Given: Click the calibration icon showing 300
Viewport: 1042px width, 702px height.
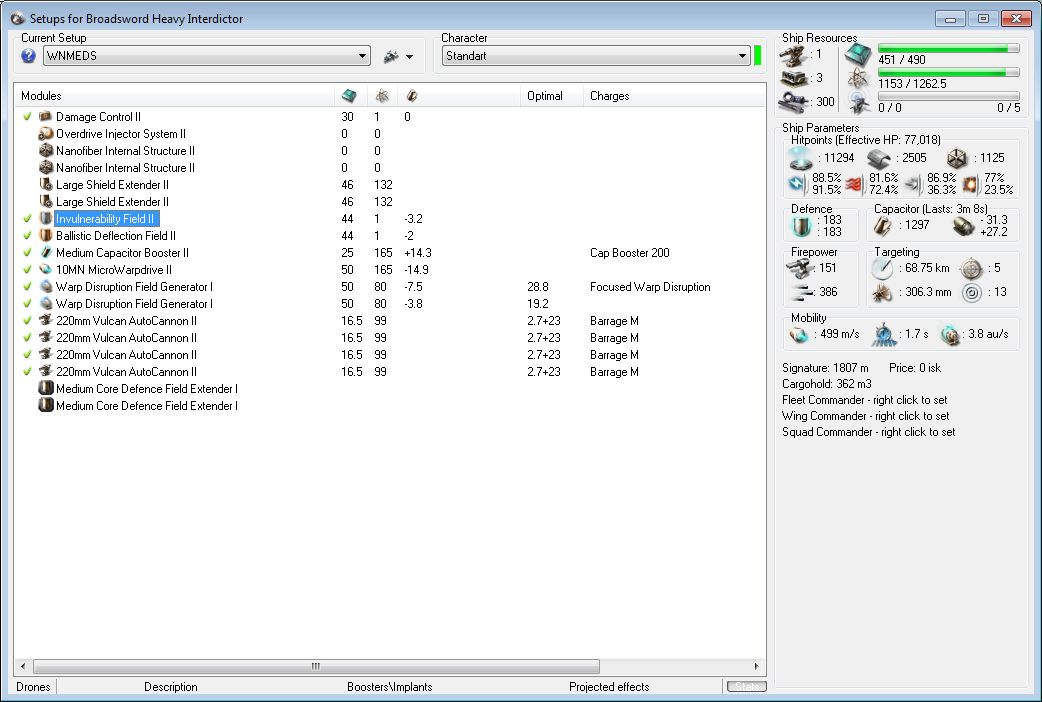Looking at the screenshot, I should click(793, 102).
